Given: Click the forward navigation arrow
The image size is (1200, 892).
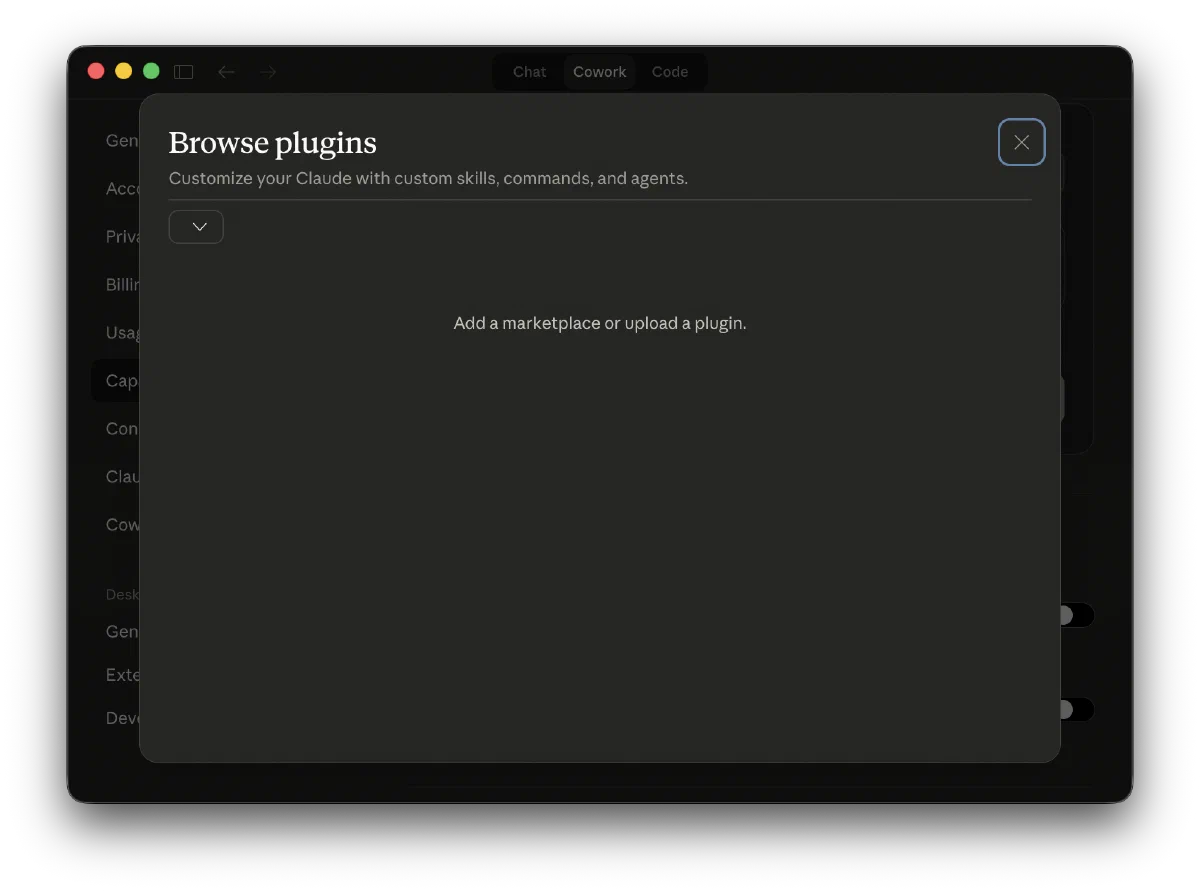Looking at the screenshot, I should pyautogui.click(x=267, y=71).
